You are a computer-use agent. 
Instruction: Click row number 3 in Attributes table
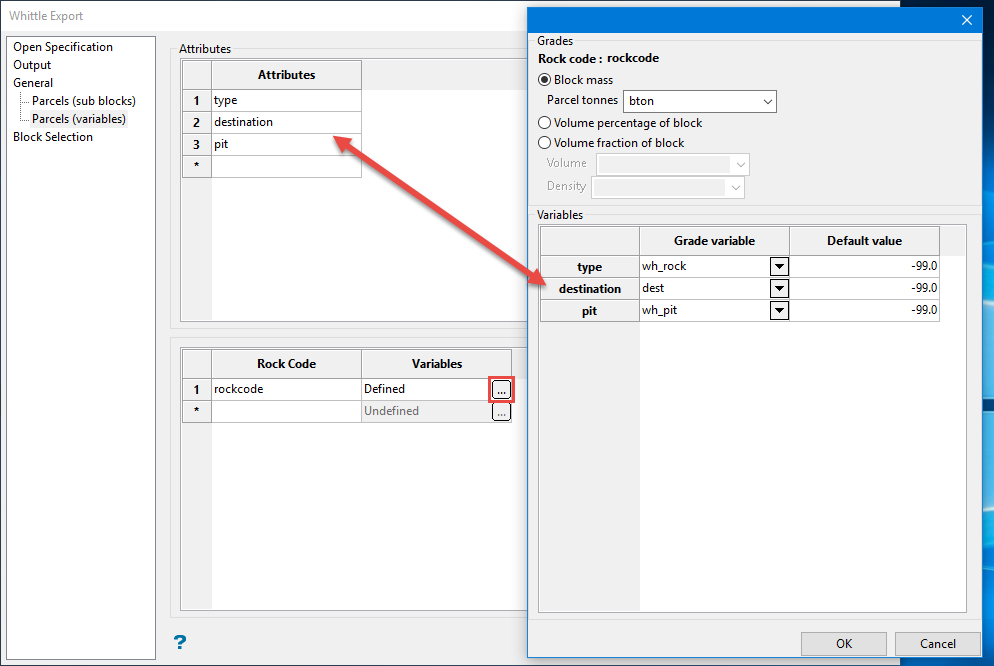[197, 144]
